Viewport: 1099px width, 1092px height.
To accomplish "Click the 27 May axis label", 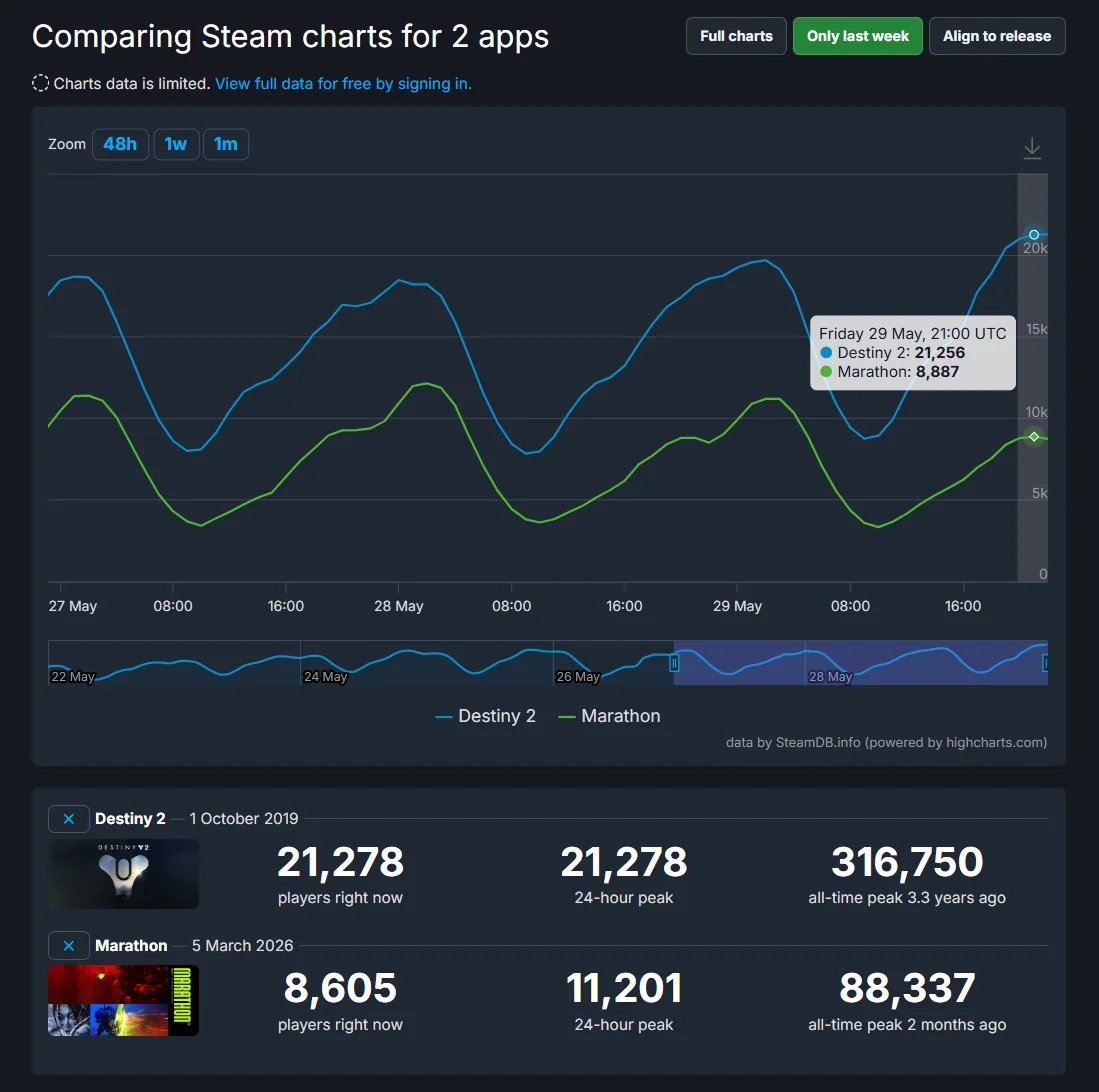I will click(x=73, y=606).
